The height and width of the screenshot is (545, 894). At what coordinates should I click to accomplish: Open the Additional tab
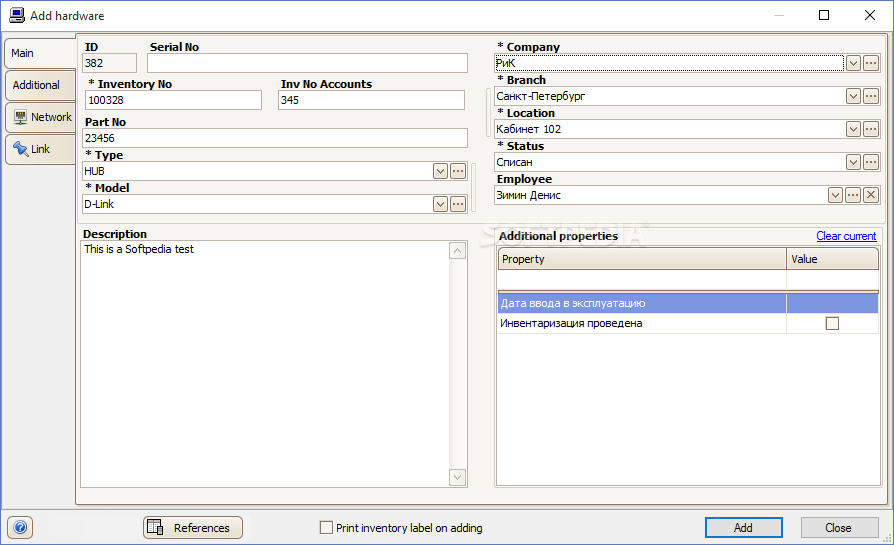(36, 85)
